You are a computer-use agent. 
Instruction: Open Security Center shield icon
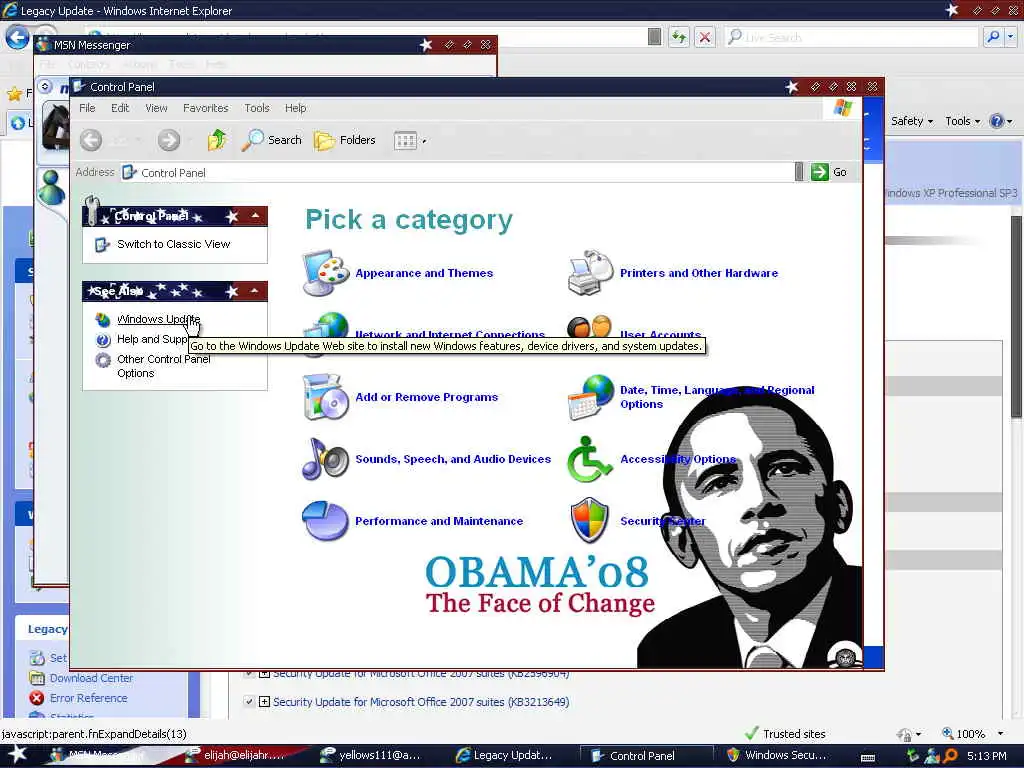click(590, 520)
